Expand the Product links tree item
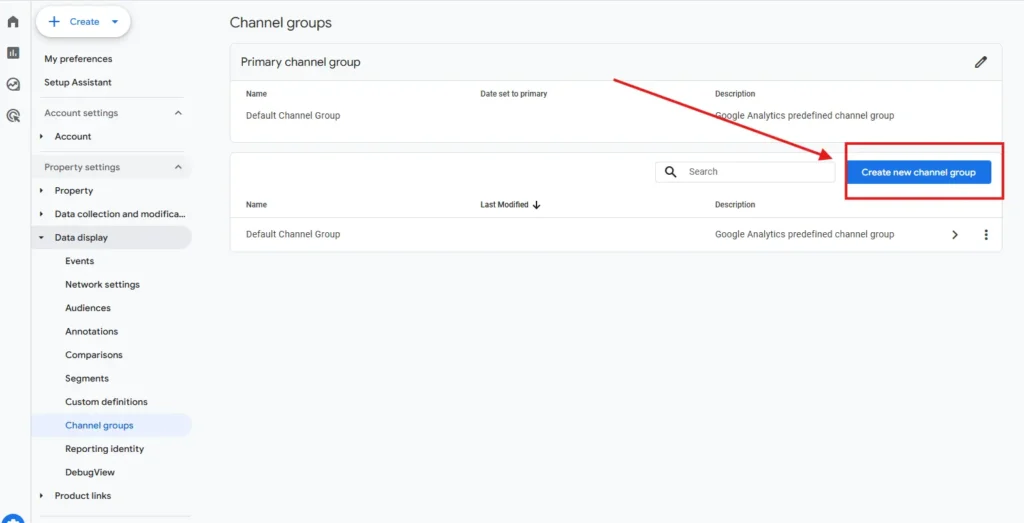 point(41,496)
